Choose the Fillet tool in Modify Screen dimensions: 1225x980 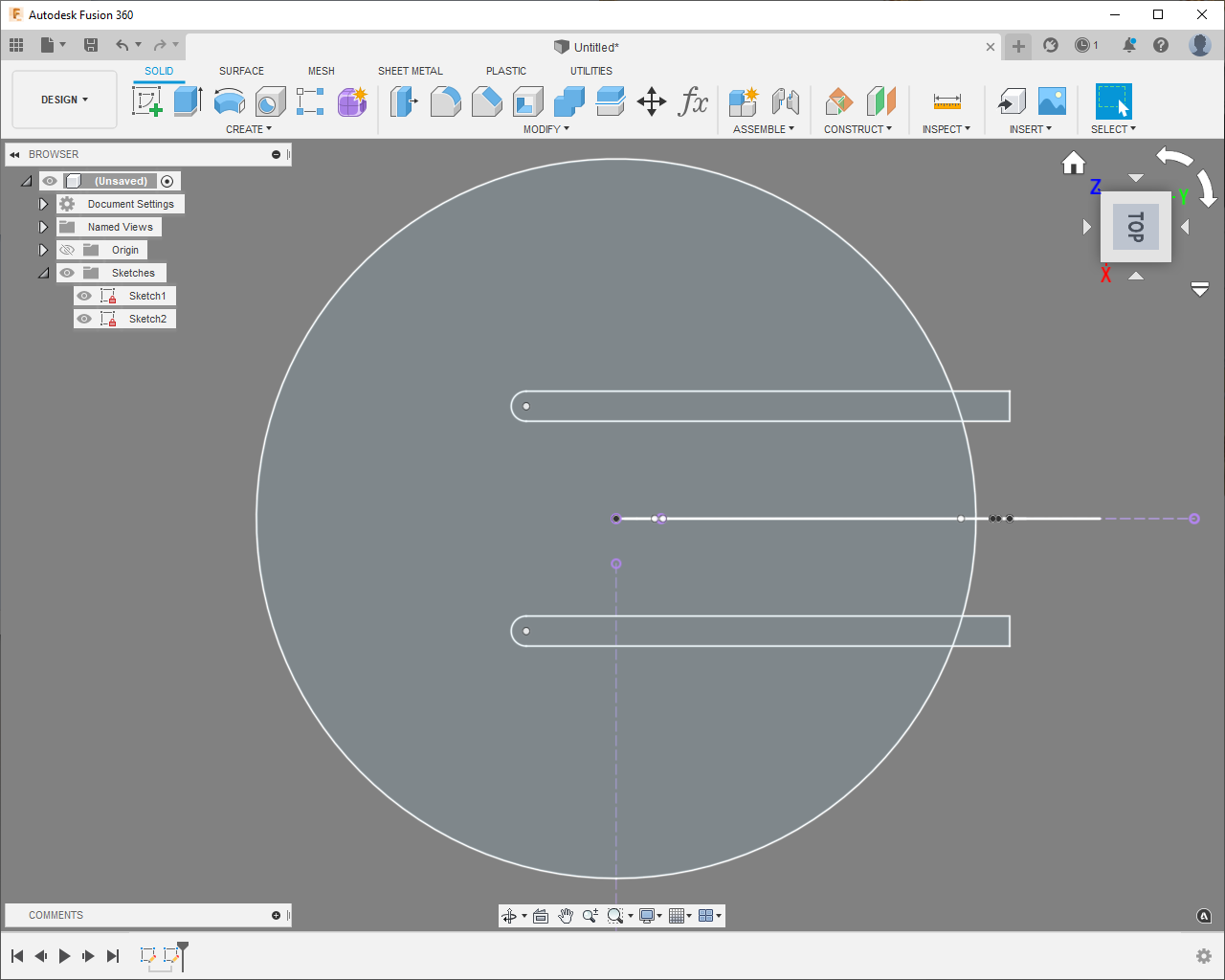(445, 100)
